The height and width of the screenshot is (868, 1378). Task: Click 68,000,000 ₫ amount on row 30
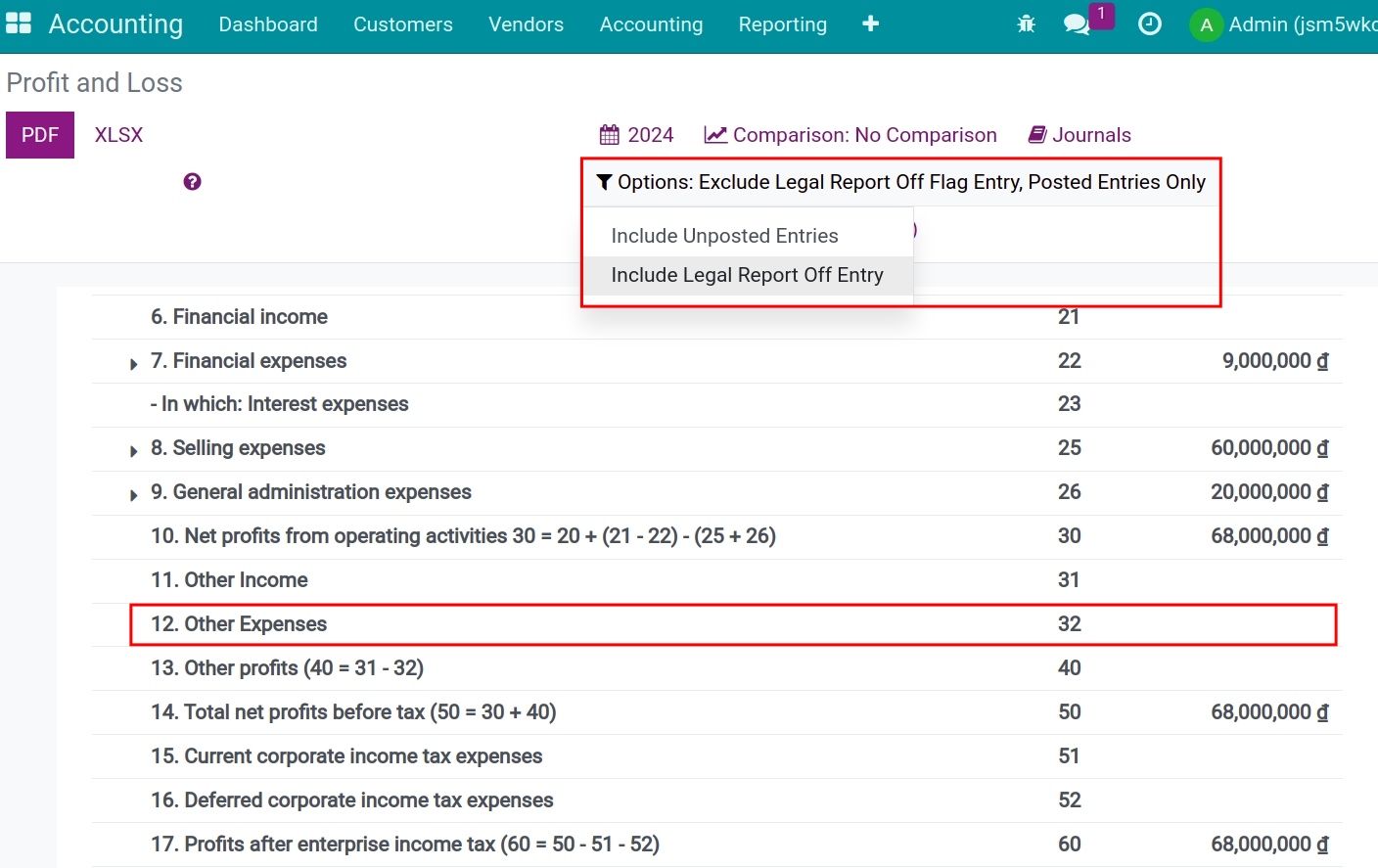[1269, 536]
